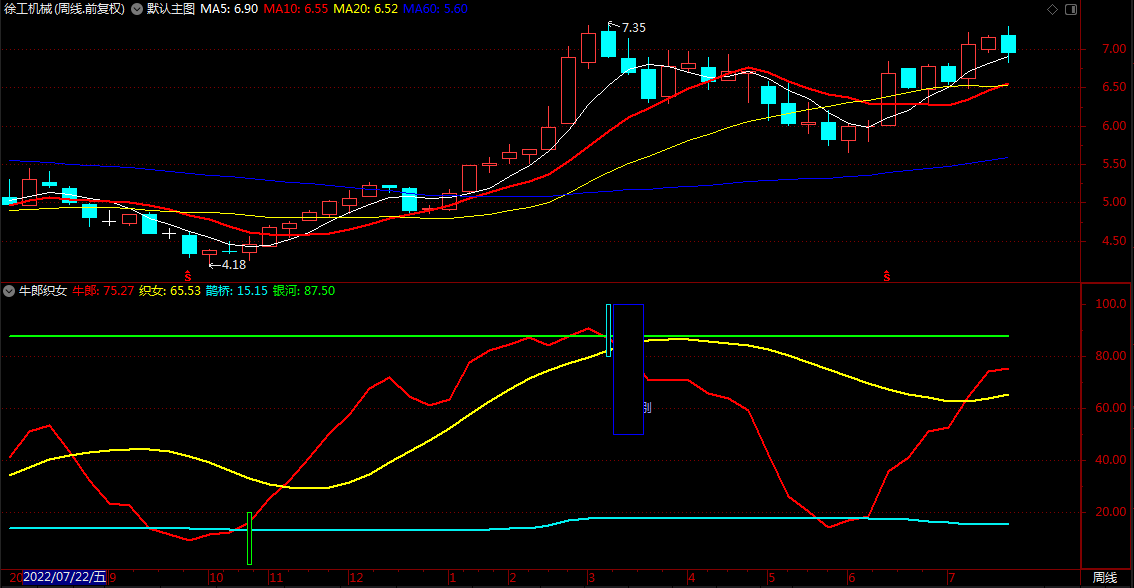
Task: Click the stock title 徐工机械(周线.前复权)
Action: [64, 9]
